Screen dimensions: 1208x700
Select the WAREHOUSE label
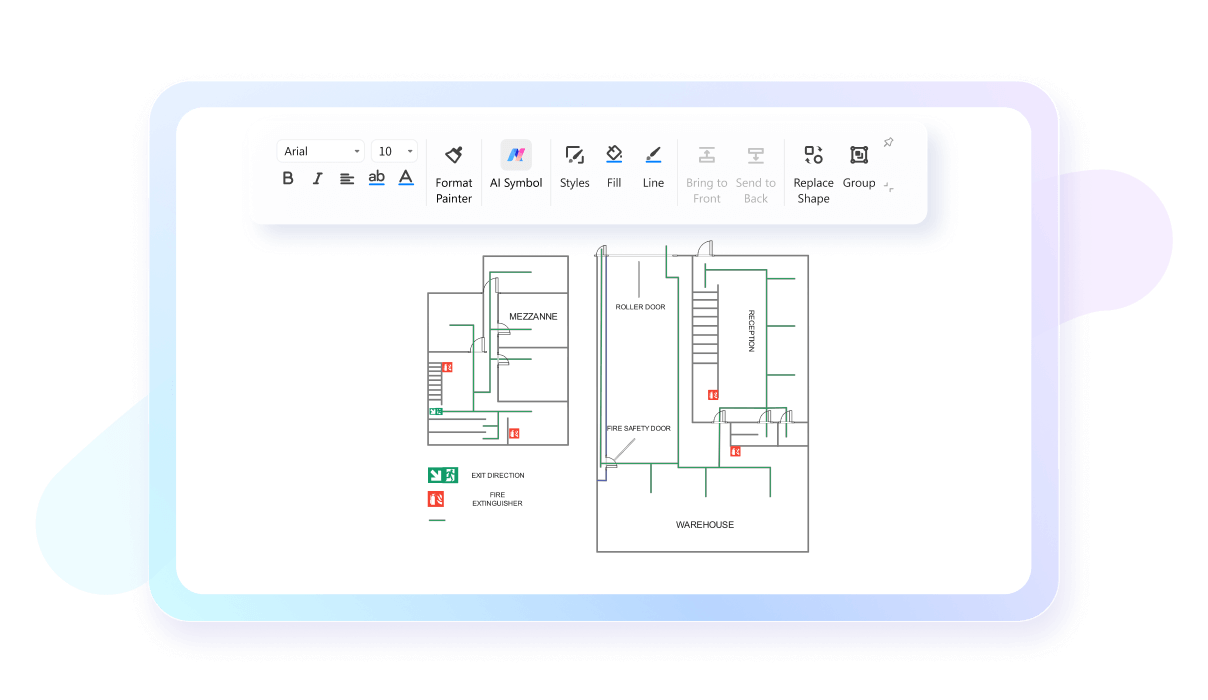click(705, 524)
